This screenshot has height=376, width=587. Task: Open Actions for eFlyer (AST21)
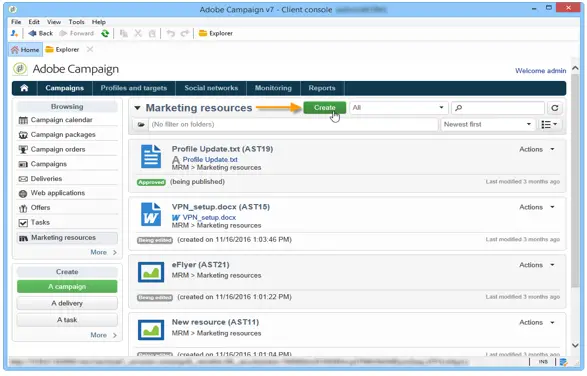click(536, 265)
